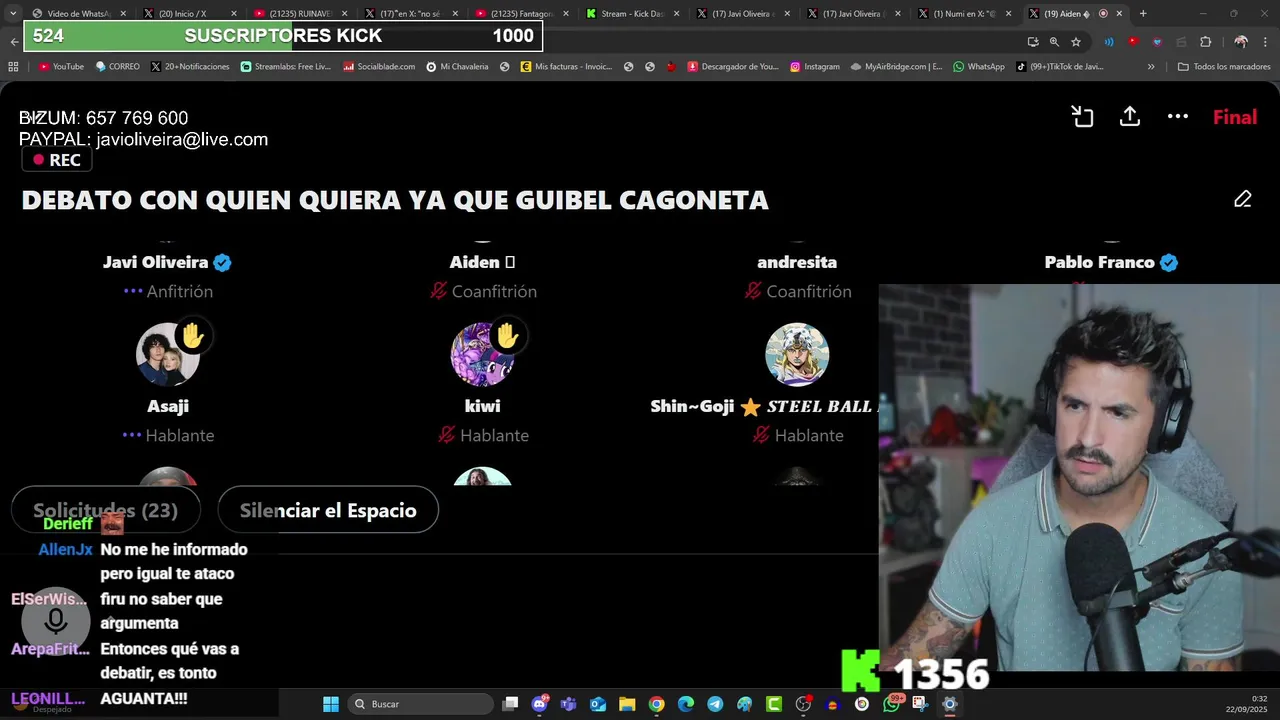This screenshot has width=1280, height=720.
Task: Open Snipping Tool from the taskbar
Action: coord(920,704)
